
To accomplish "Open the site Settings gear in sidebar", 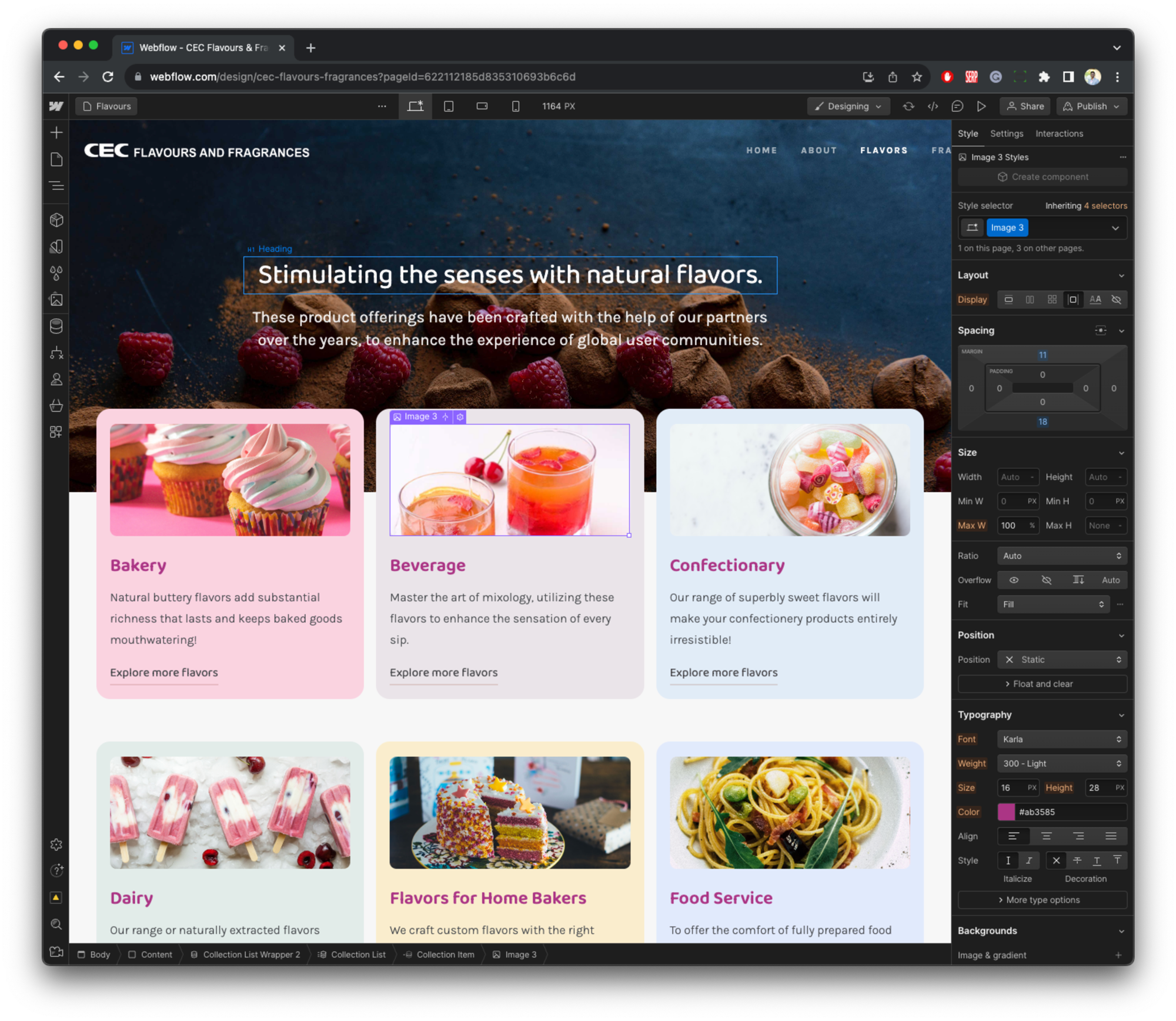I will pos(56,845).
